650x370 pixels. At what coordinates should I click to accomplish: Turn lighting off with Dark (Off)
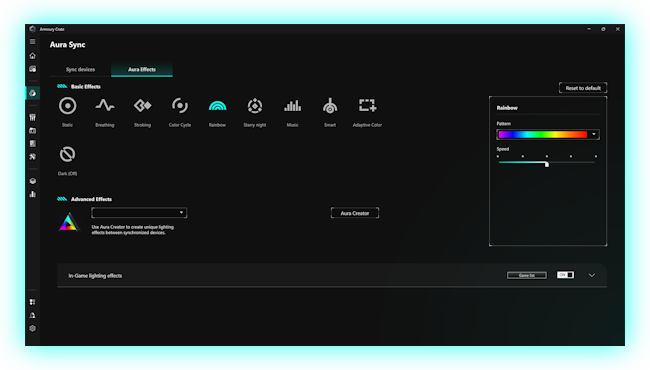pyautogui.click(x=67, y=154)
